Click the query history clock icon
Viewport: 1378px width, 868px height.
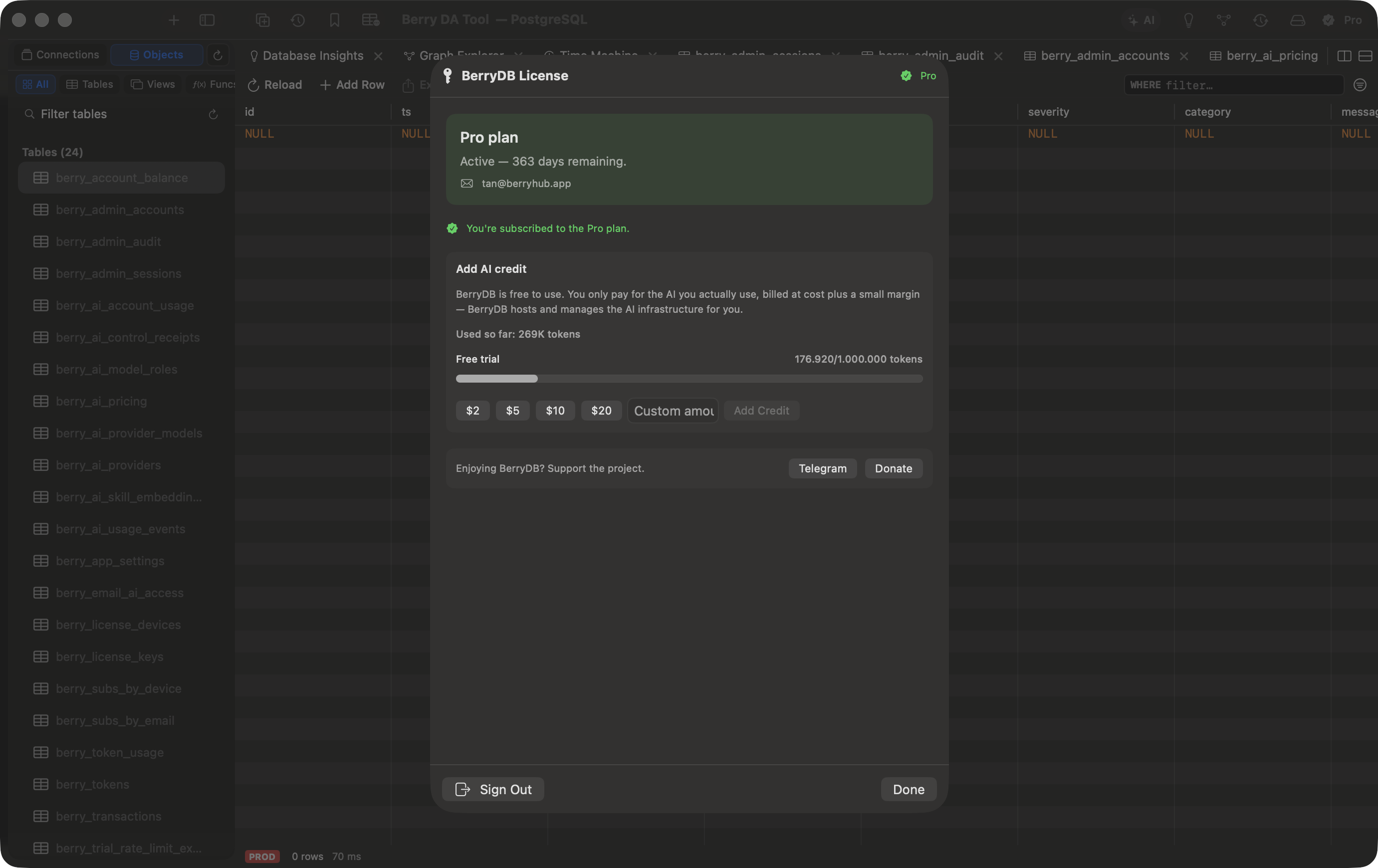(297, 20)
